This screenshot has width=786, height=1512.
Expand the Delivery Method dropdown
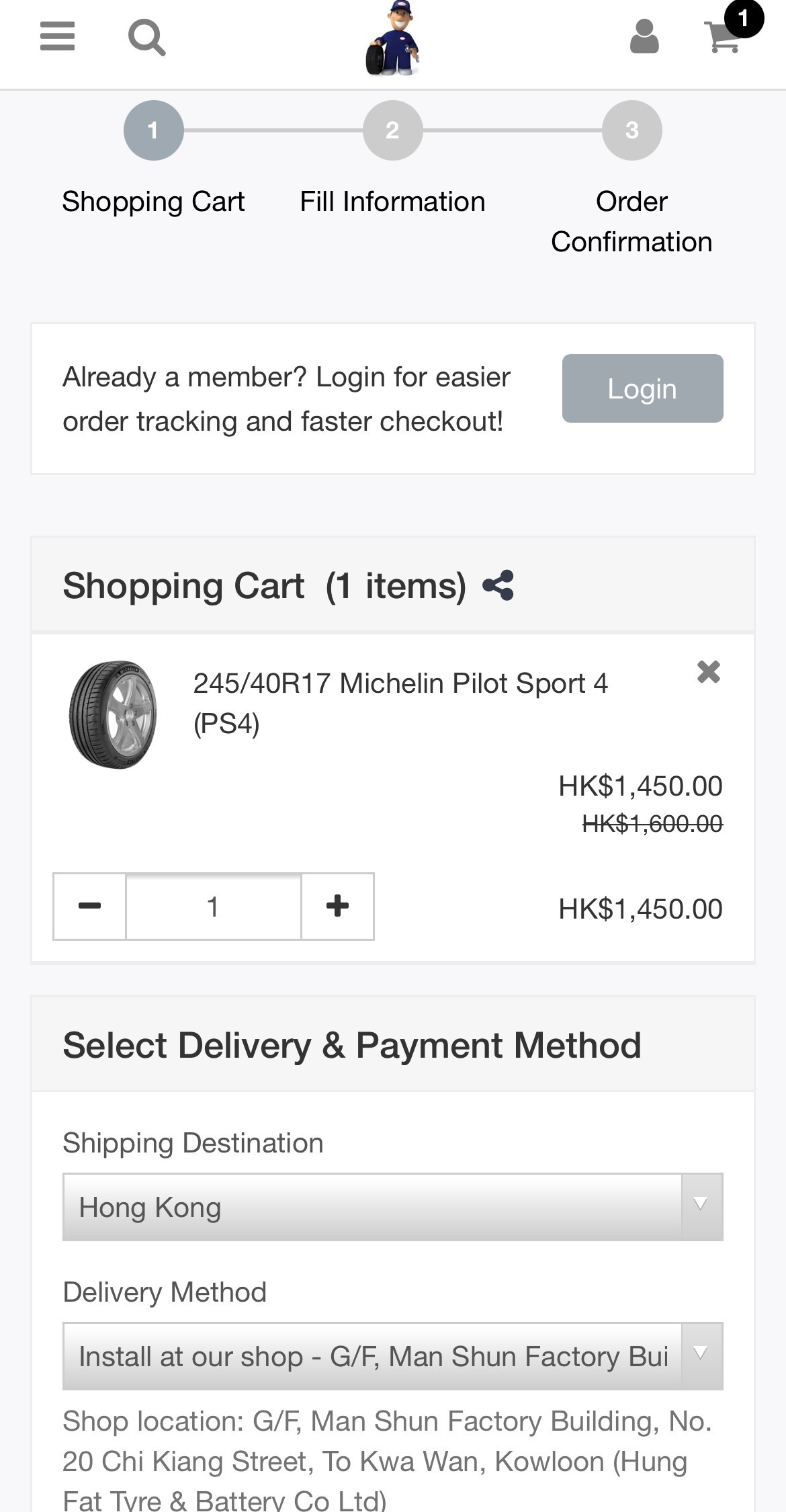click(392, 1356)
